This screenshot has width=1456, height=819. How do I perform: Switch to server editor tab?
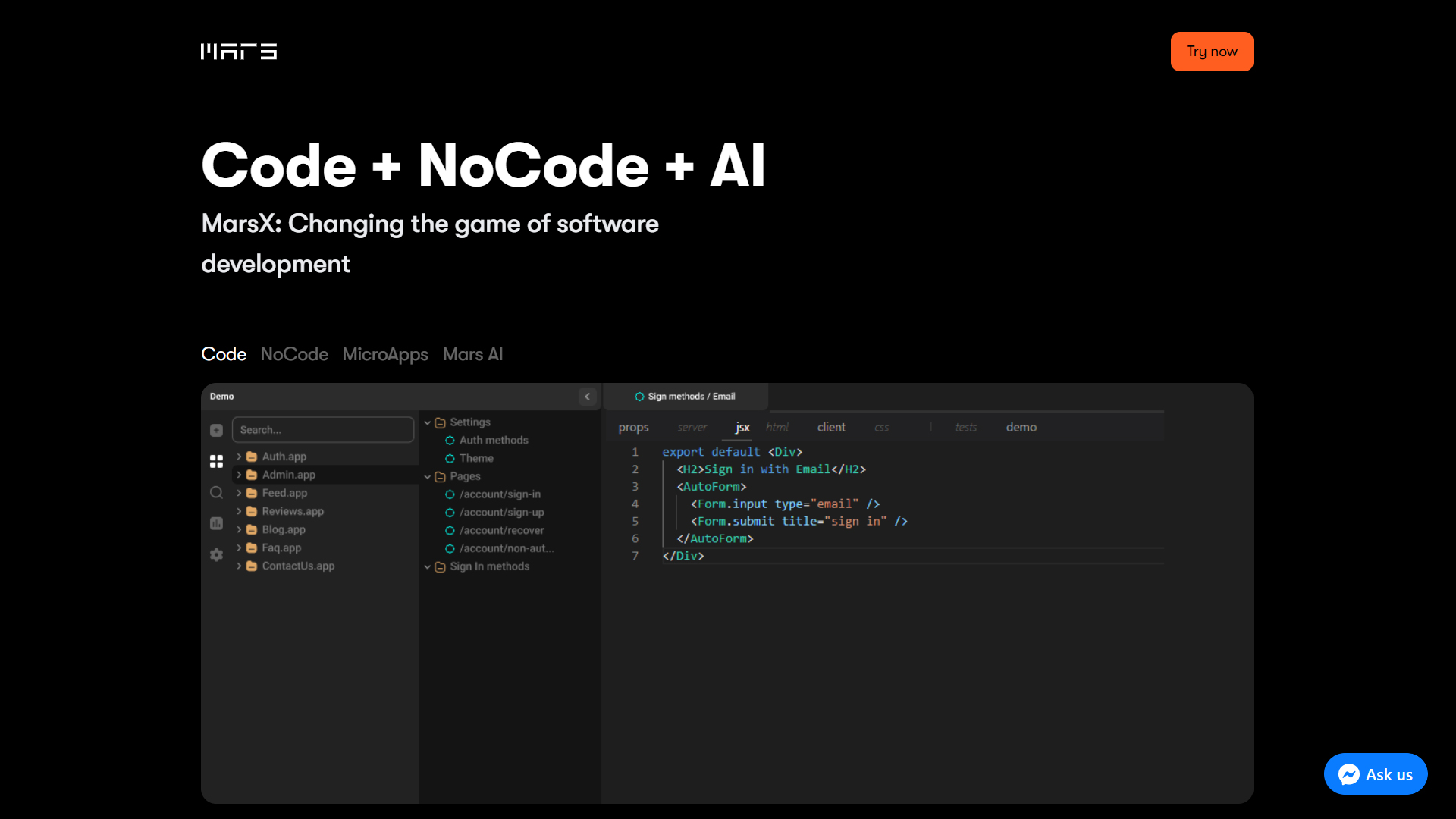[692, 428]
